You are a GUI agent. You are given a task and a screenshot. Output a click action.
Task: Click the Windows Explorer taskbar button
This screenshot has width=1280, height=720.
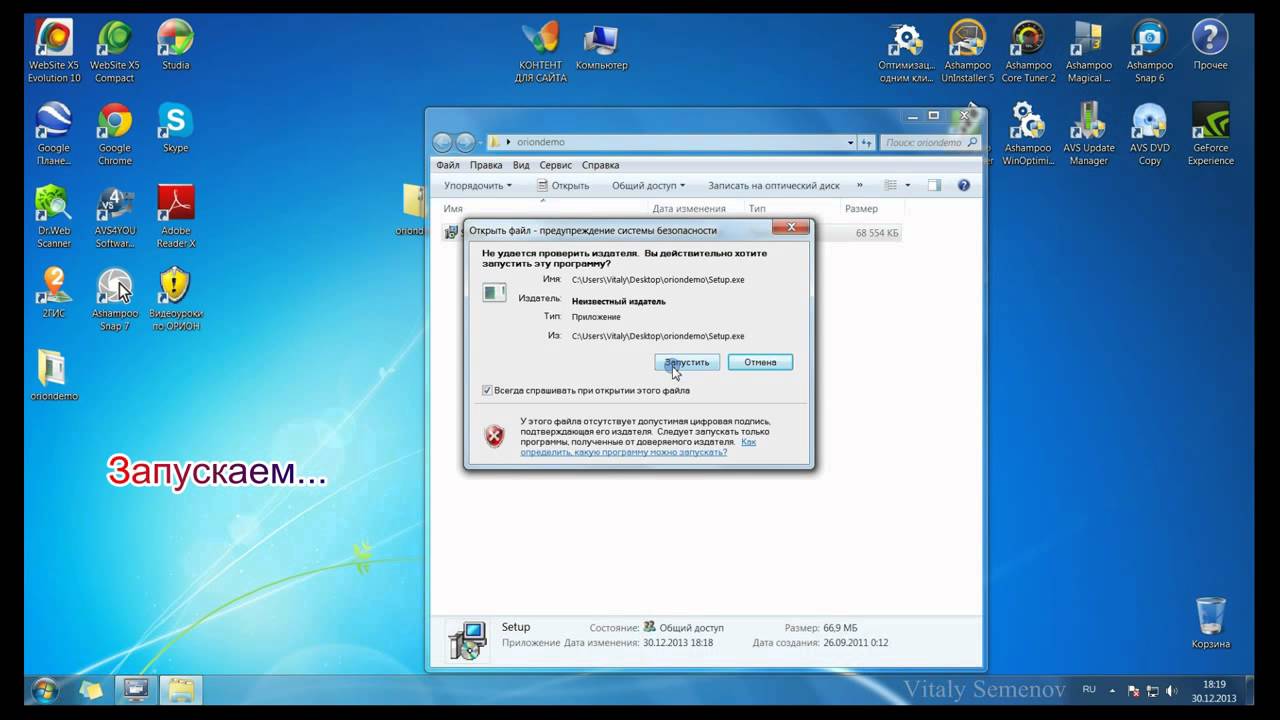pyautogui.click(x=181, y=690)
